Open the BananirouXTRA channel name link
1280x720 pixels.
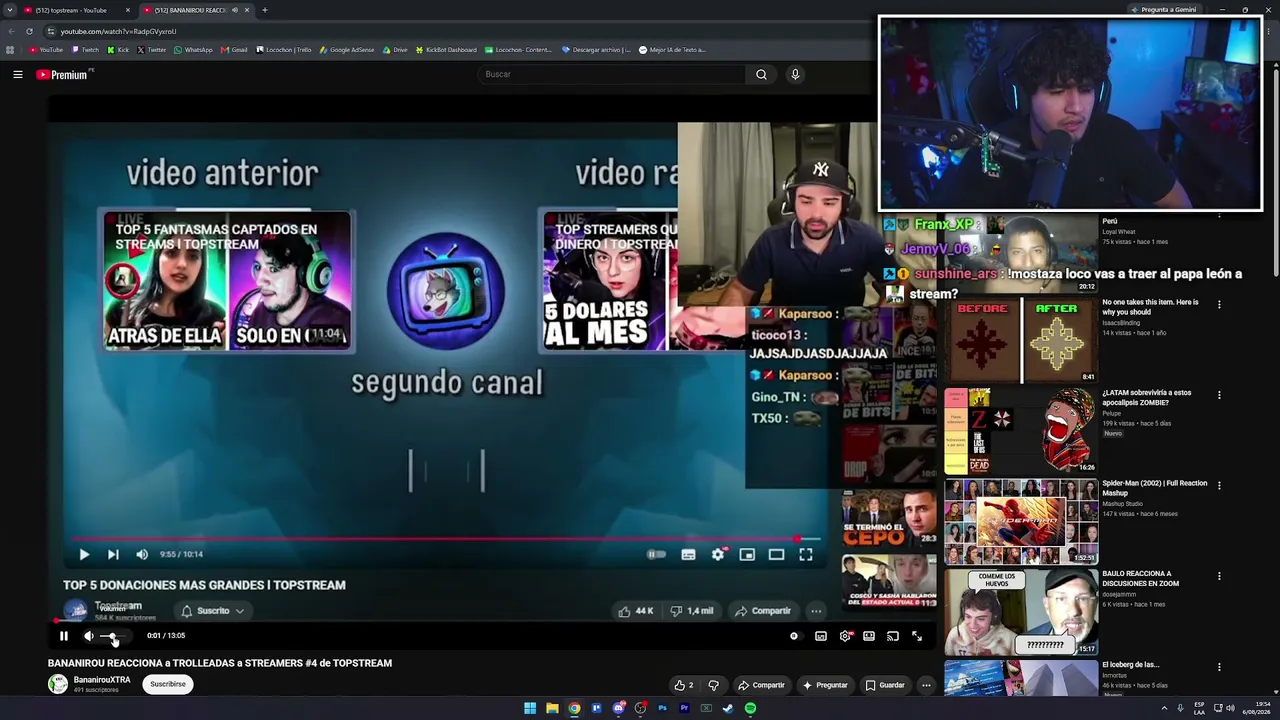click(102, 680)
